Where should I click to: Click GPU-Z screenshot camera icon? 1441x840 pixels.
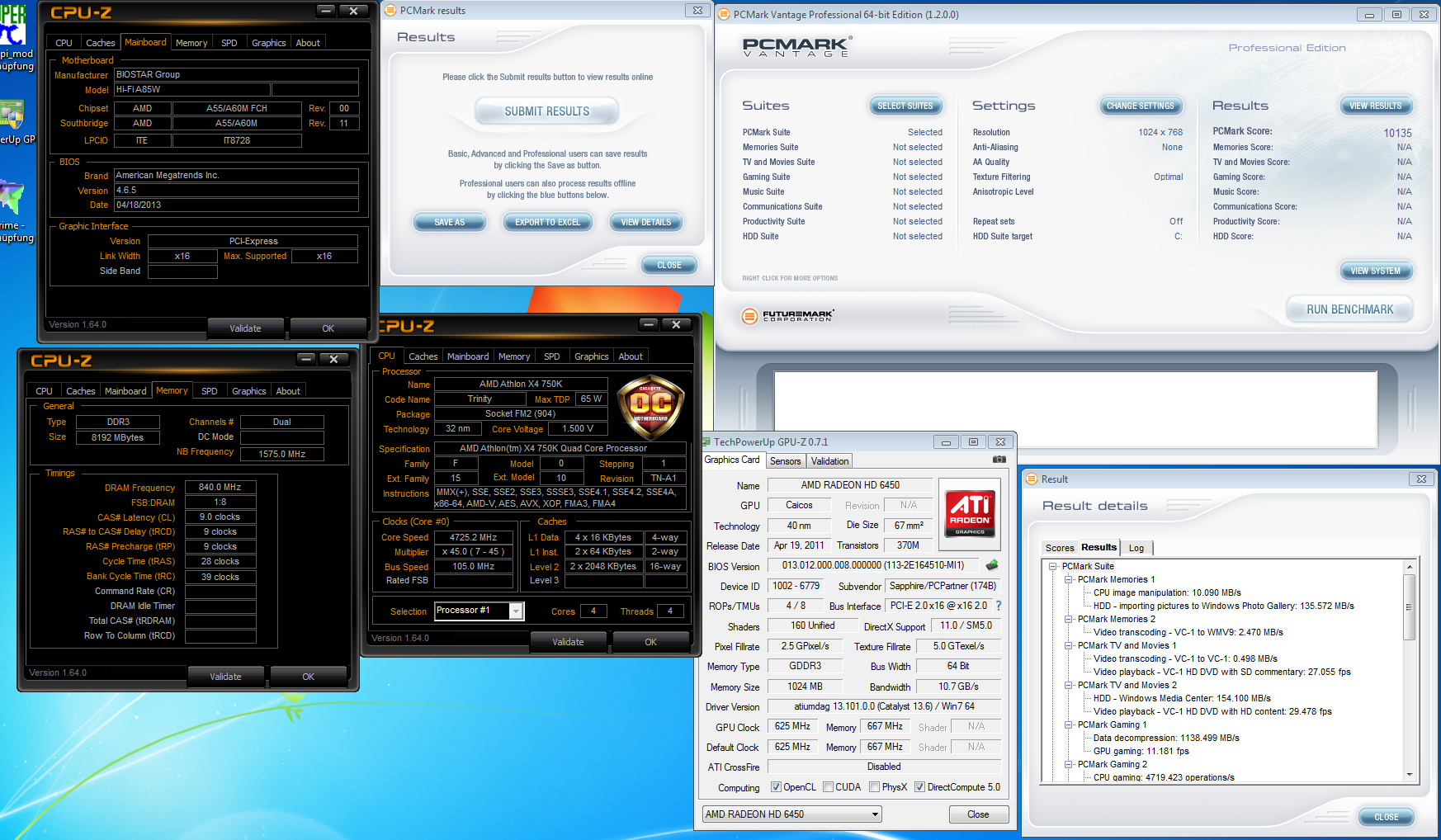[x=999, y=460]
